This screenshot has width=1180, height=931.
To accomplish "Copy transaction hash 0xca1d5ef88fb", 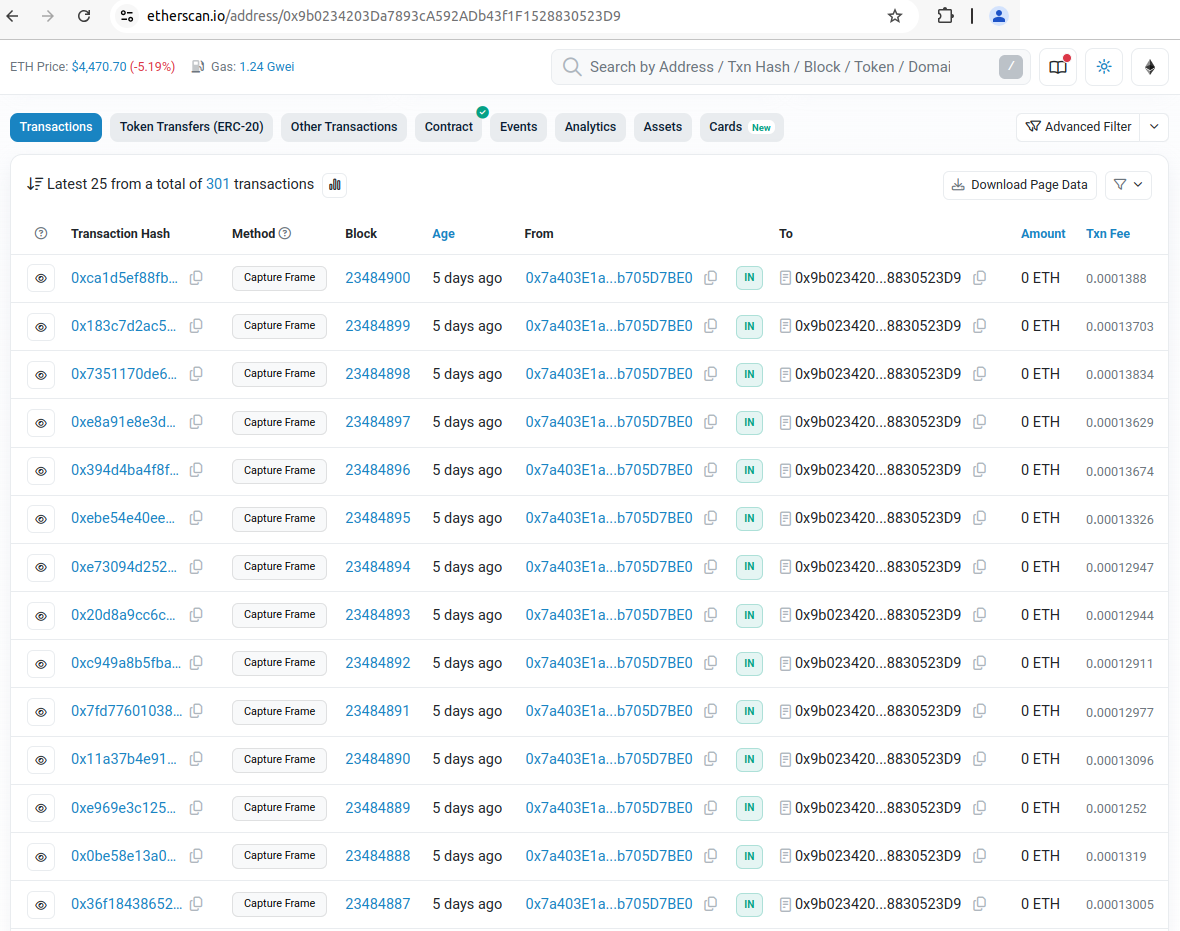I will click(196, 278).
